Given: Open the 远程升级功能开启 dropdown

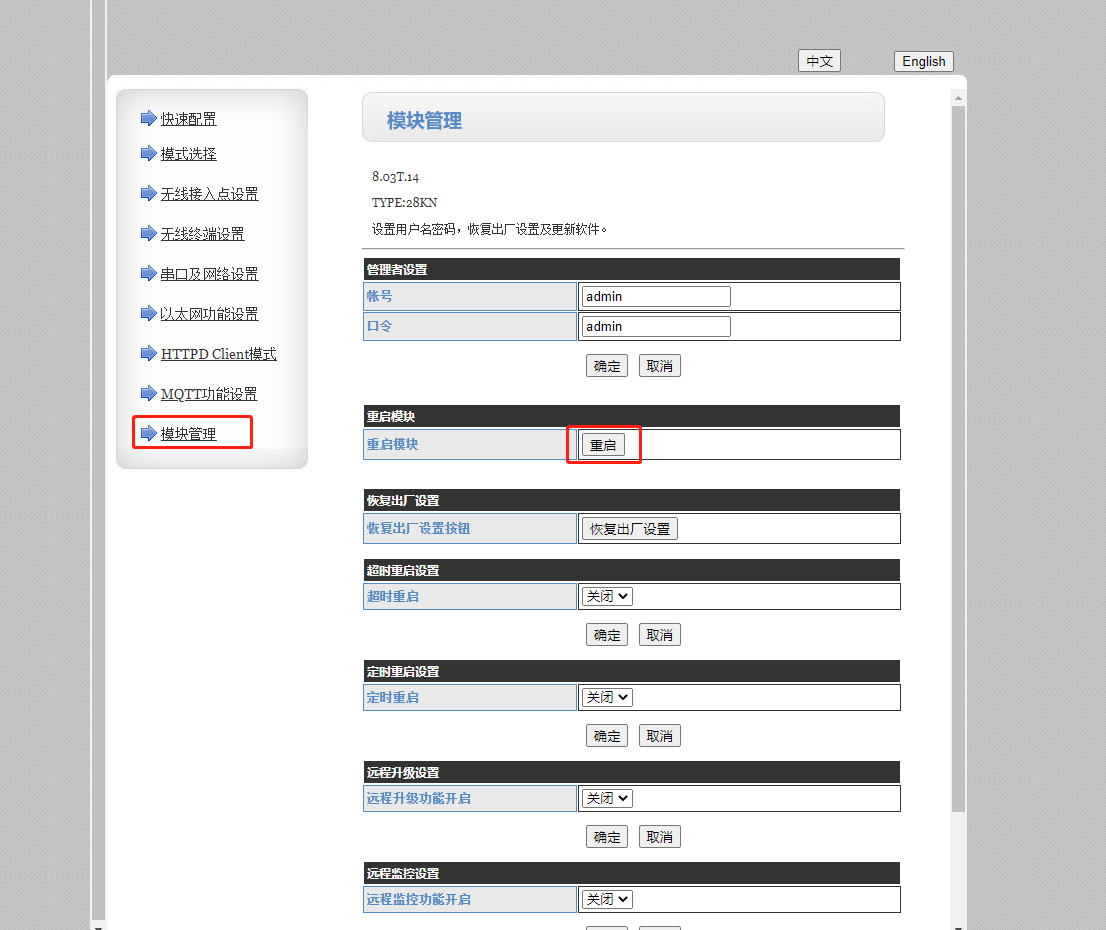Looking at the screenshot, I should 607,798.
